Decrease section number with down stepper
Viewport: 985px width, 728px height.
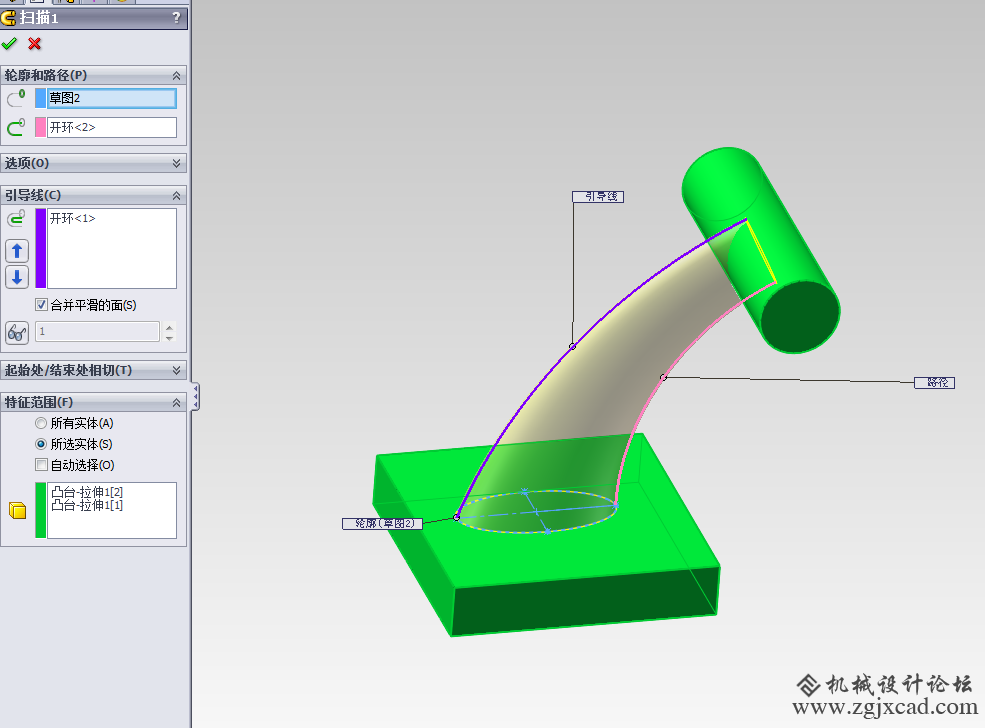[170, 337]
